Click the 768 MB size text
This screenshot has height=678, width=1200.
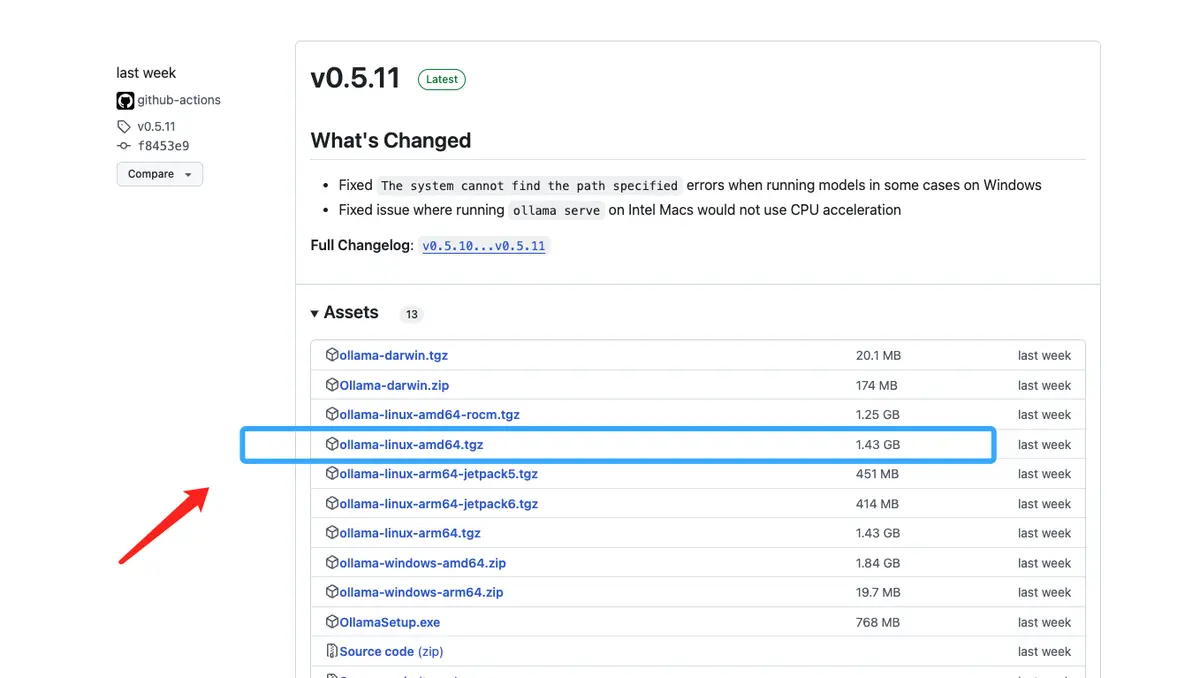click(877, 622)
